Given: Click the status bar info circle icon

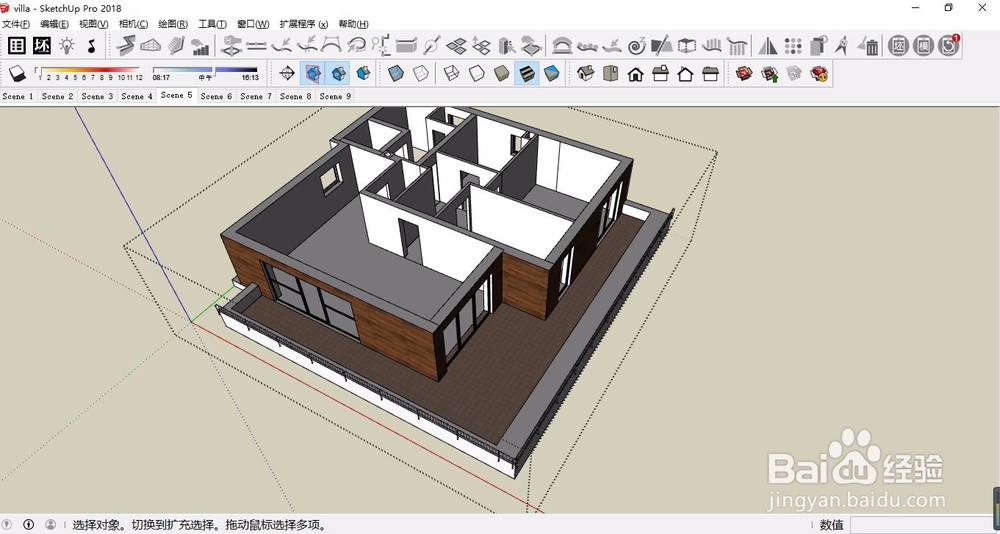Looking at the screenshot, I should click(x=29, y=524).
